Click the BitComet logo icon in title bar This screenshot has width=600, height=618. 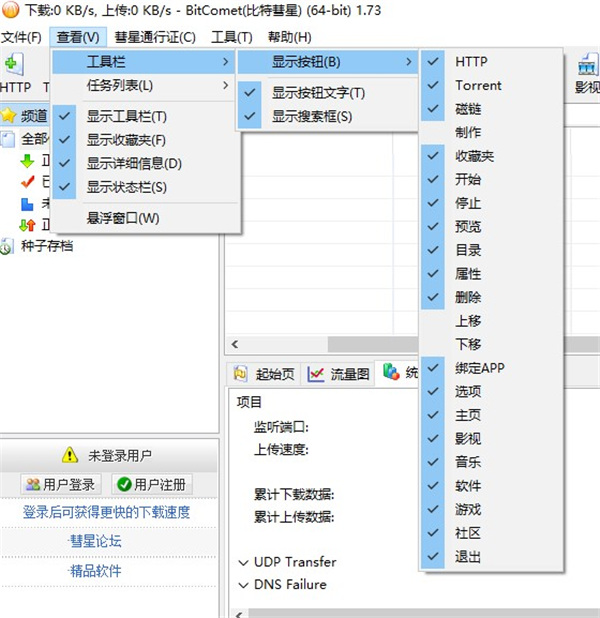11,9
